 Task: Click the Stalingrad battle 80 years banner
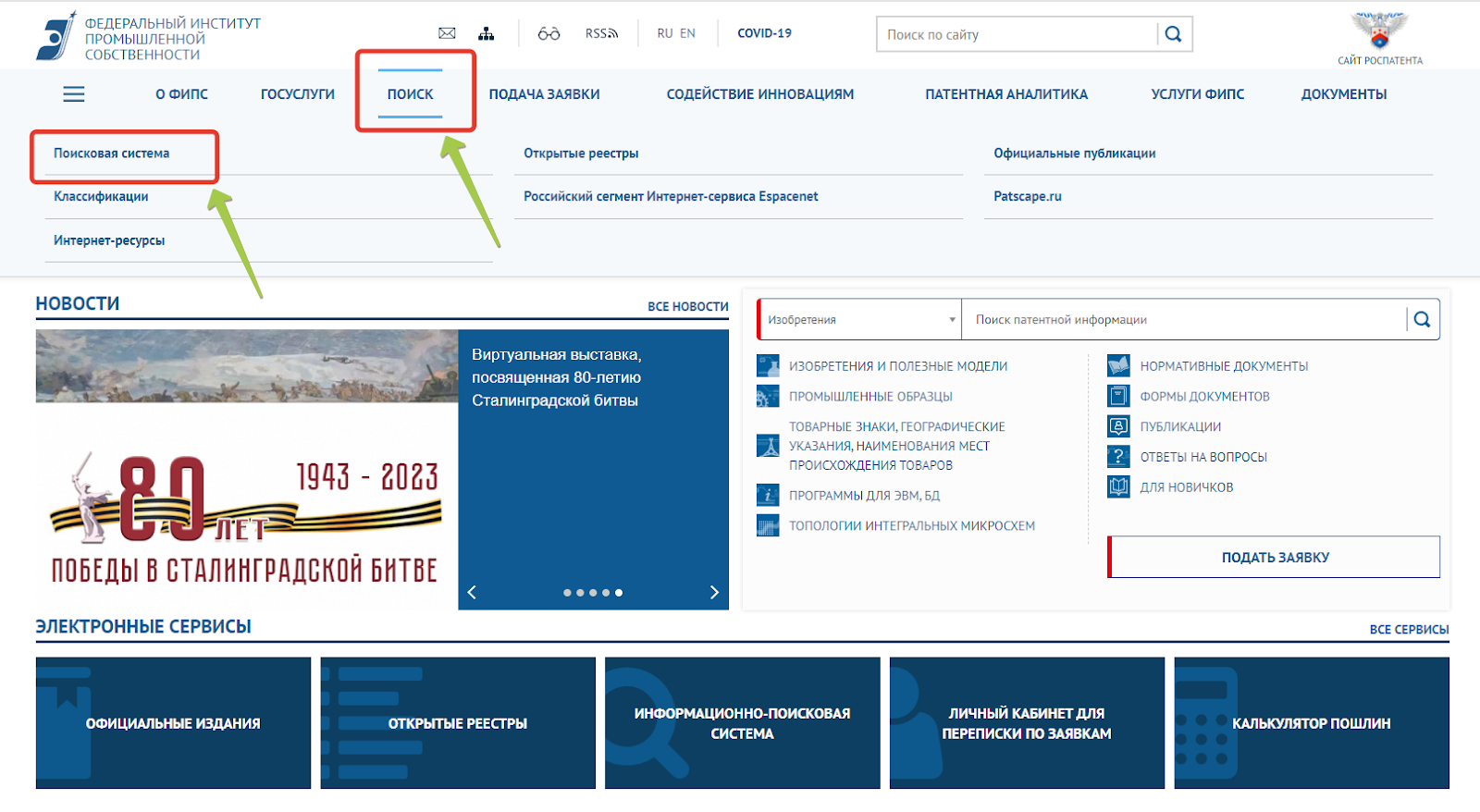coord(247,470)
